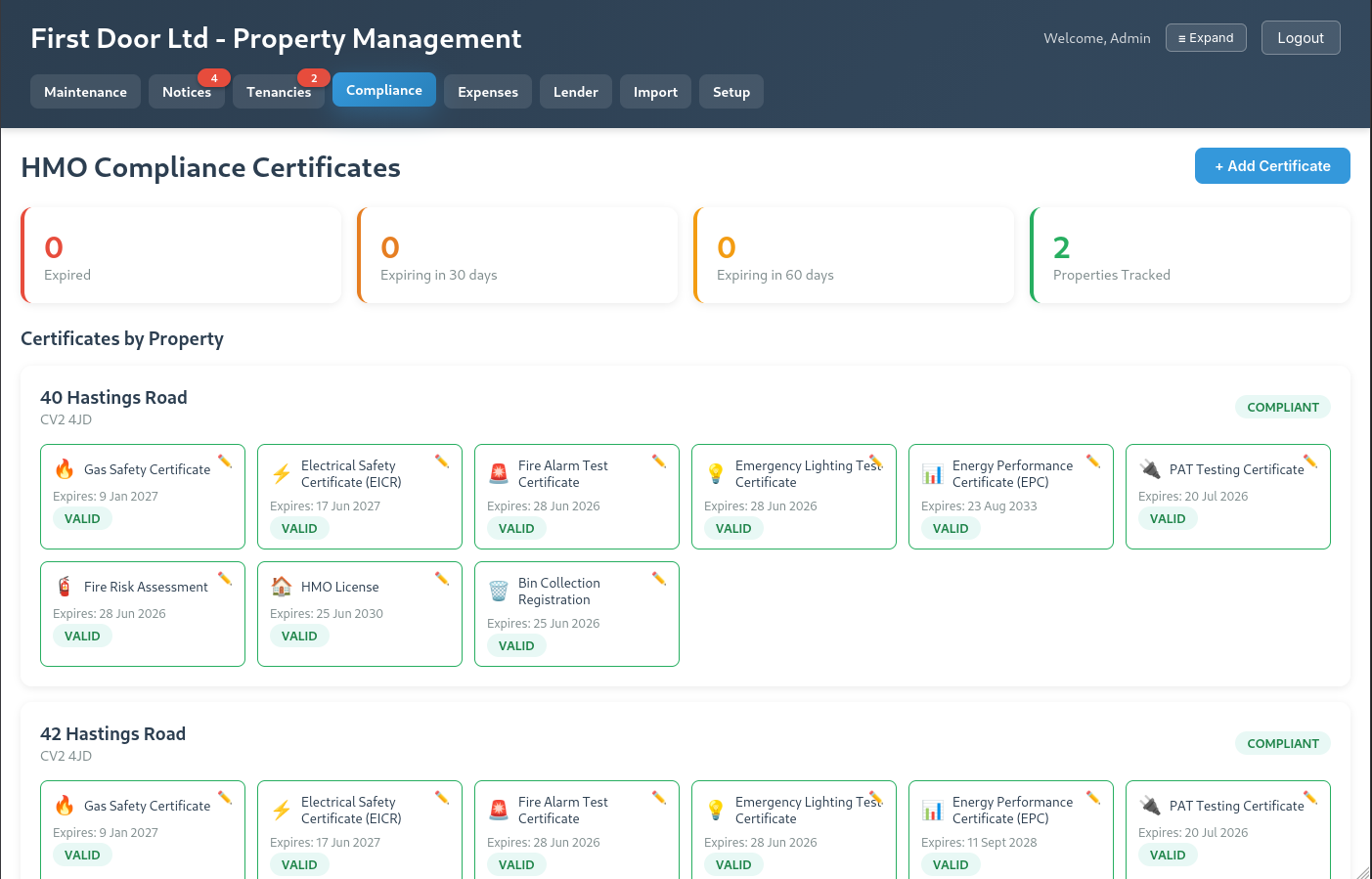This screenshot has height=879, width=1372.
Task: Edit the Gas Safety Certificate for 40 Hastings Road
Action: coord(226,461)
